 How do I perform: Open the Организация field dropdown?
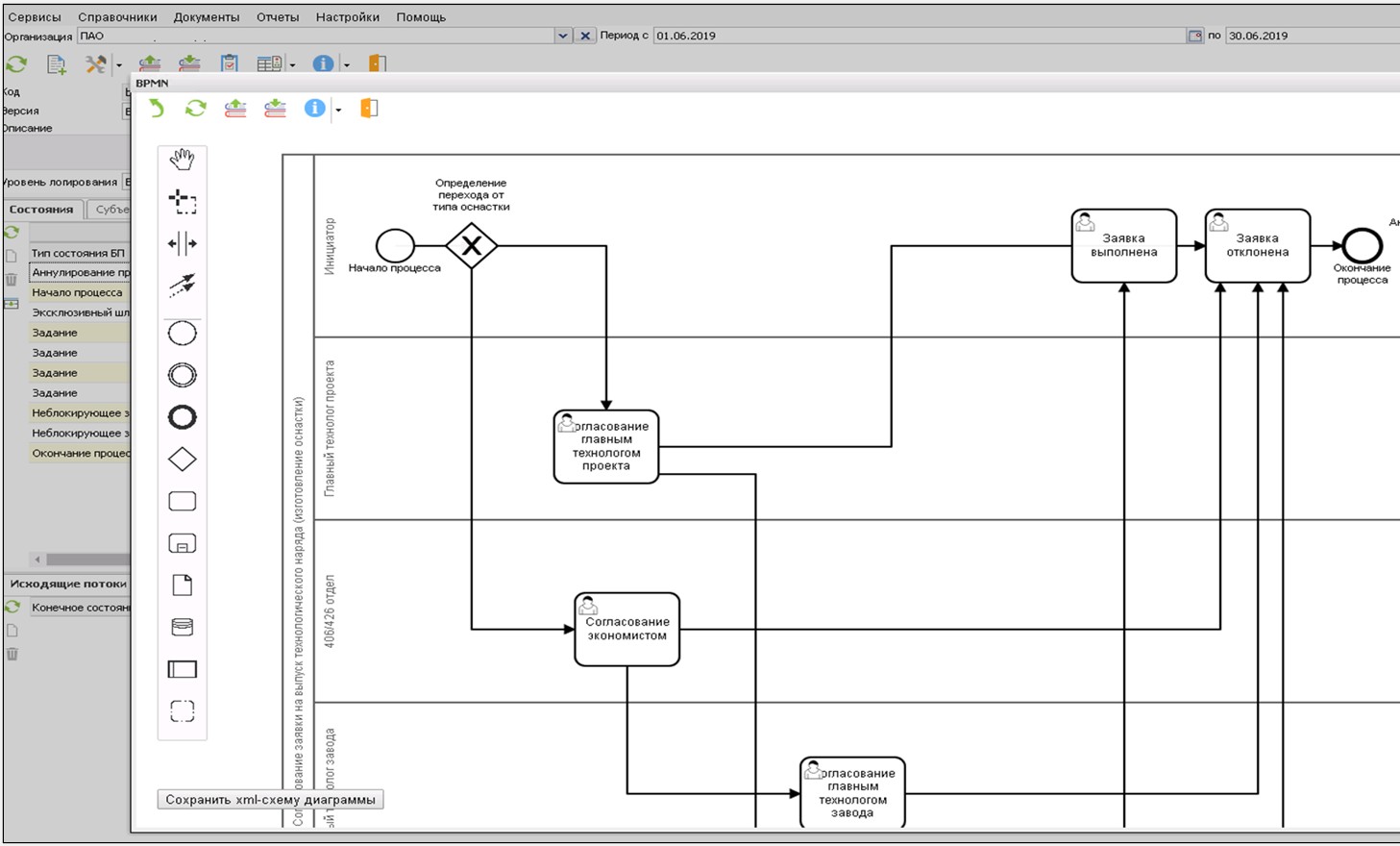[x=560, y=36]
